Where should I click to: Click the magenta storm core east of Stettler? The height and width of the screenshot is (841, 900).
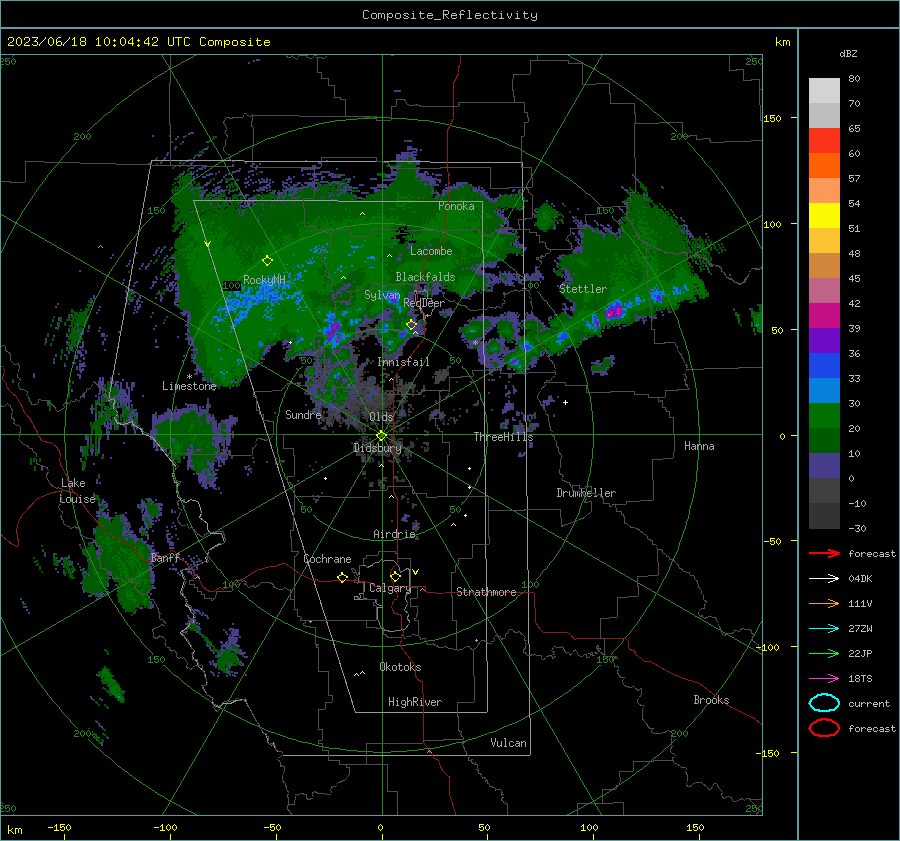614,311
